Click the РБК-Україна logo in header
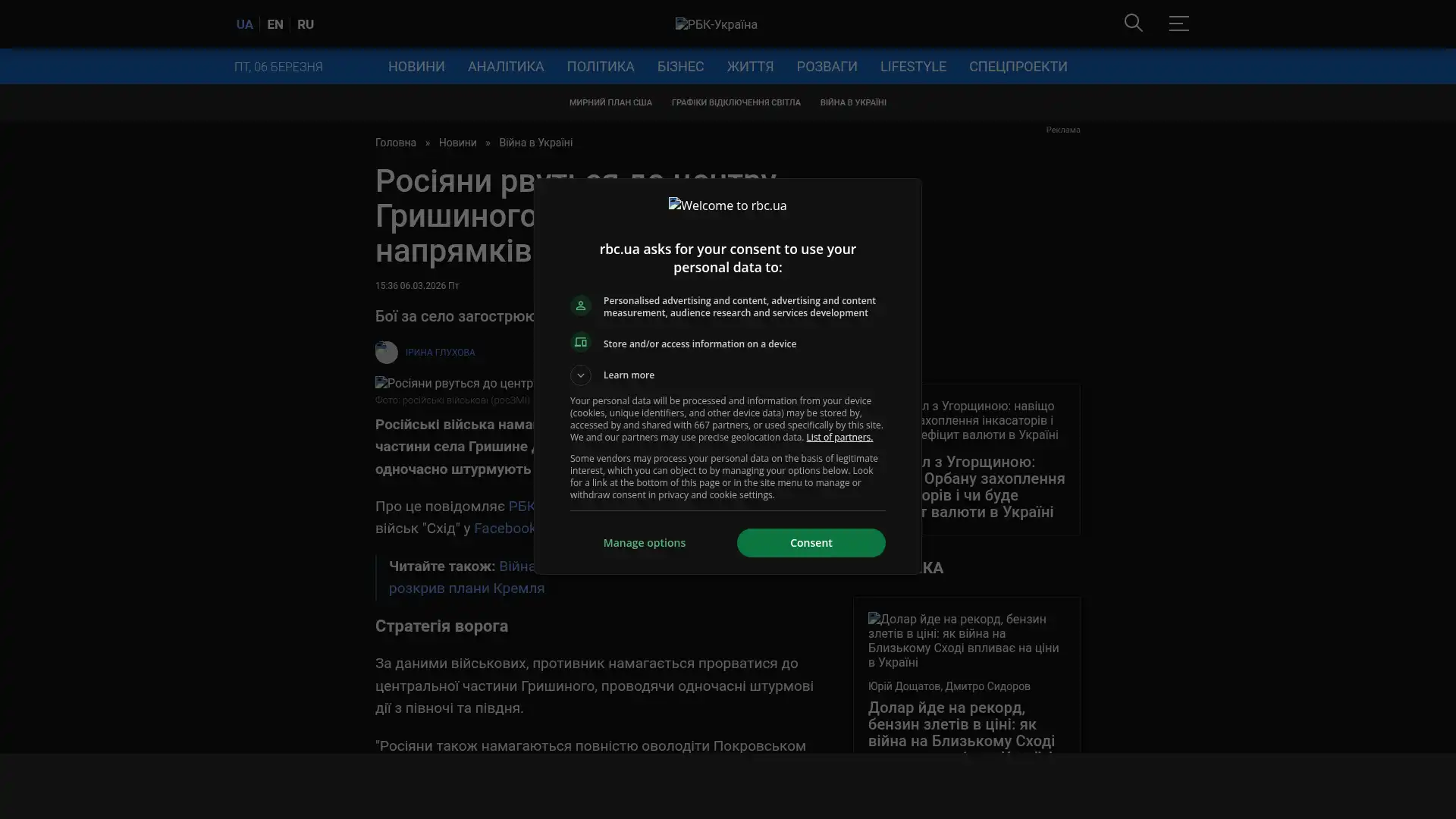This screenshot has height=819, width=1456. (x=716, y=24)
